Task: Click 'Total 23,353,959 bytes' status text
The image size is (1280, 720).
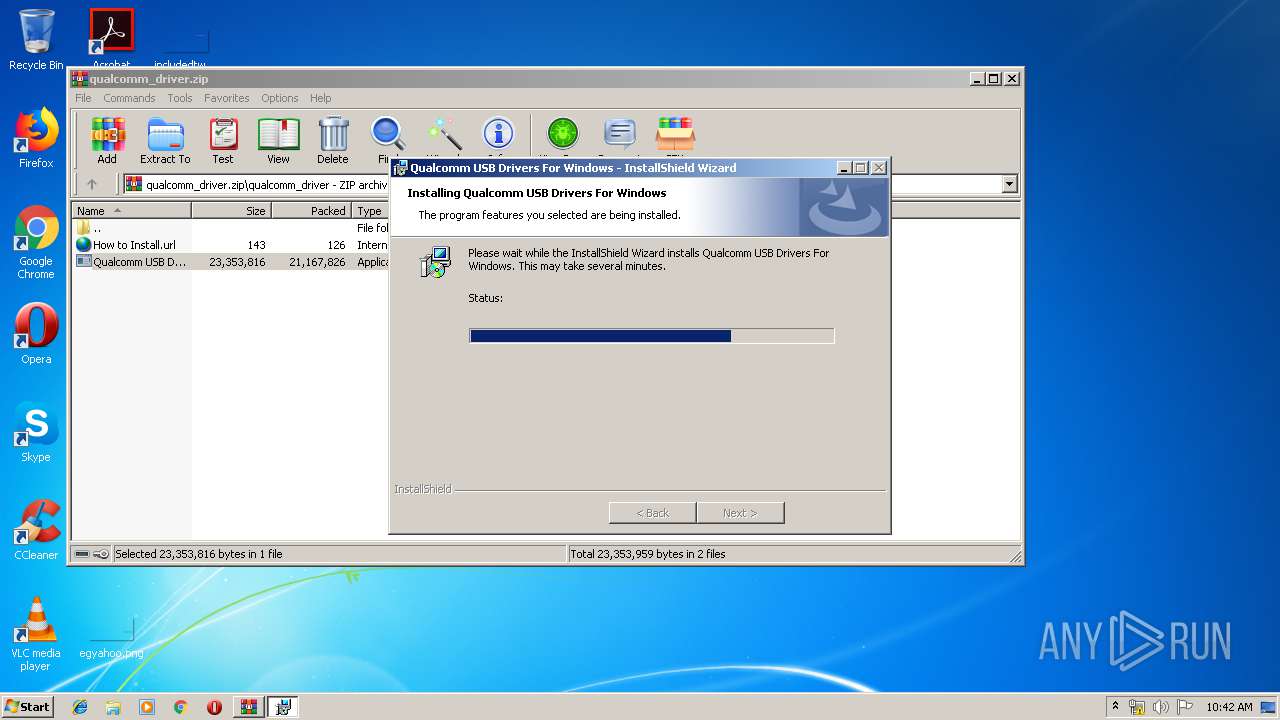Action: pyautogui.click(x=648, y=554)
